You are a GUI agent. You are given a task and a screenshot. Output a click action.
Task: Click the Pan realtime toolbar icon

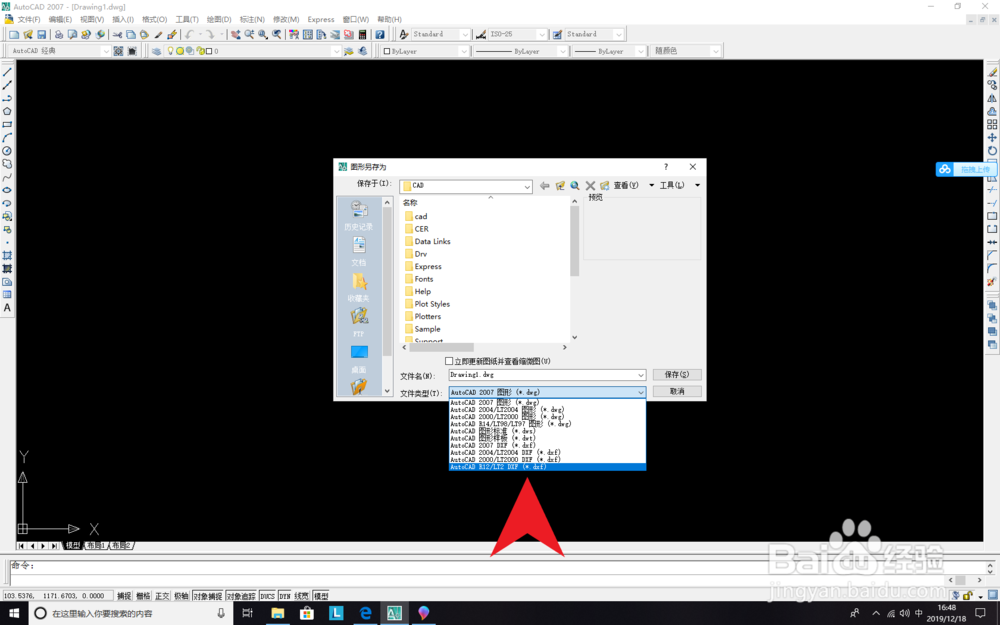pyautogui.click(x=235, y=34)
